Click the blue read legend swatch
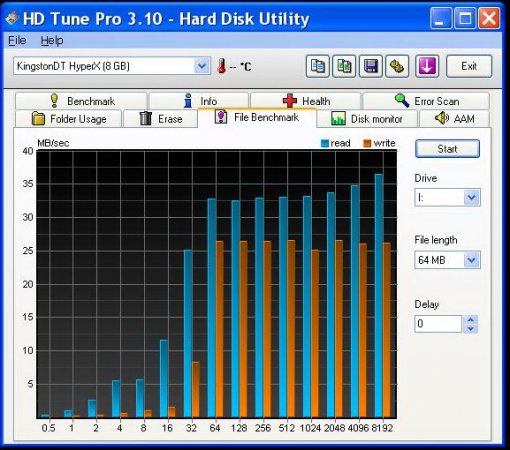This screenshot has height=450, width=510. (x=324, y=144)
